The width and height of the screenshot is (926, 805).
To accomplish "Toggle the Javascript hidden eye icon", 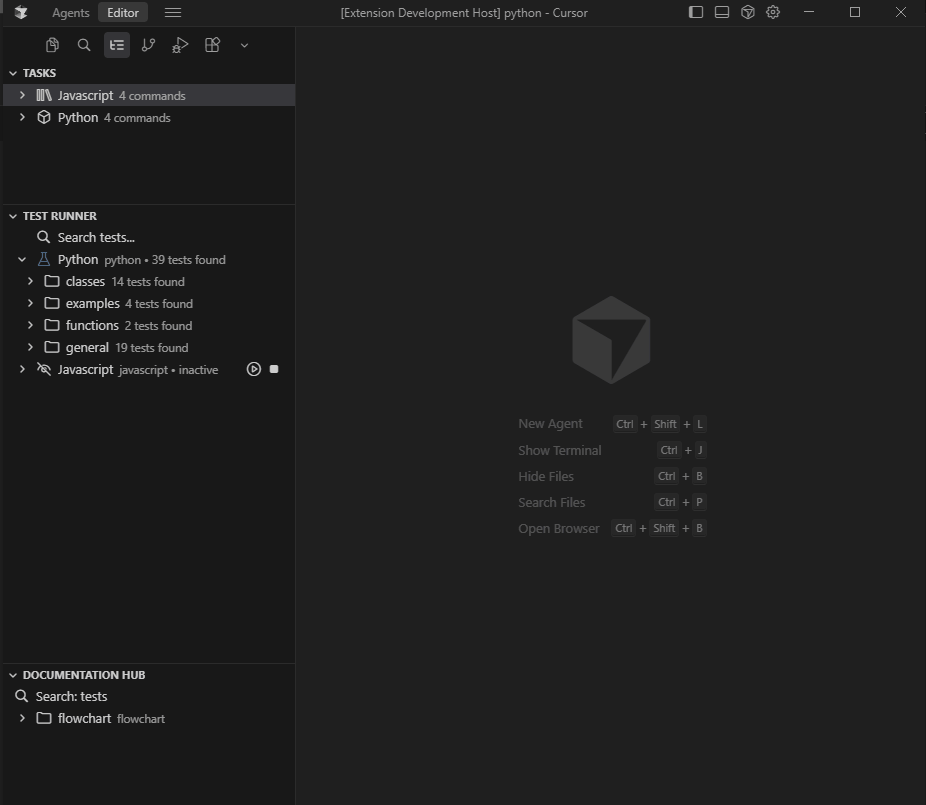I will pos(44,369).
